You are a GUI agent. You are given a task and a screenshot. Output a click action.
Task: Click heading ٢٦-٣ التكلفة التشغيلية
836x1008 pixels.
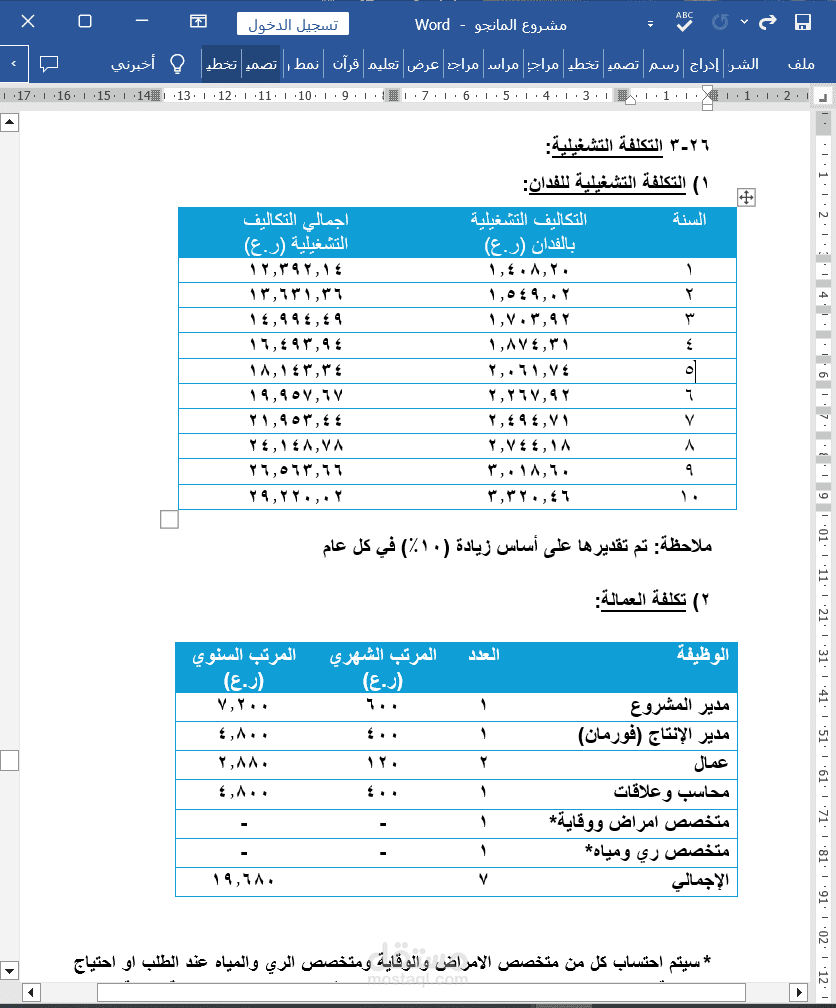[628, 145]
